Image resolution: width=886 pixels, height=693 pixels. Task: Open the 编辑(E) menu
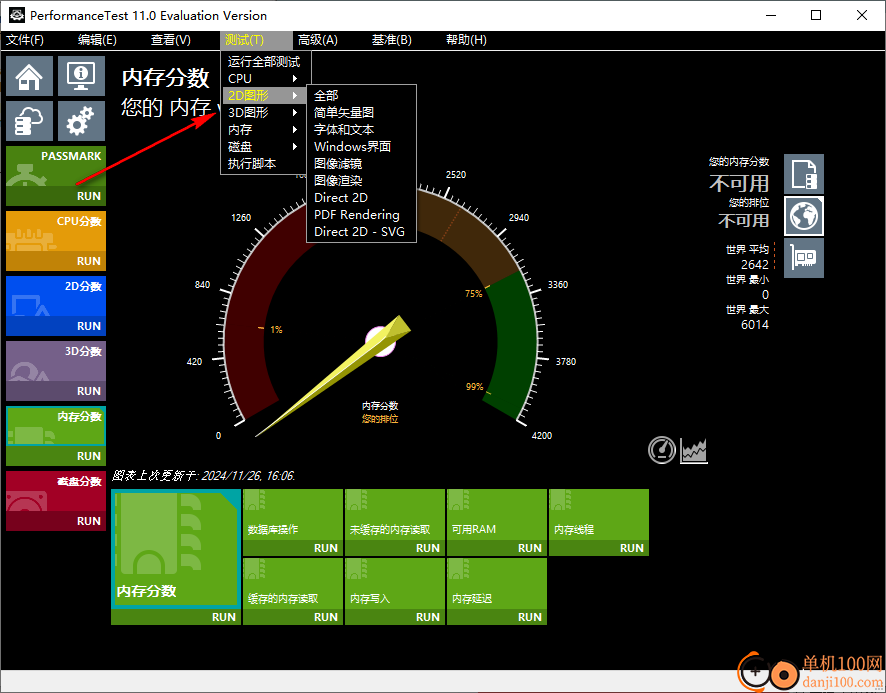coord(97,40)
